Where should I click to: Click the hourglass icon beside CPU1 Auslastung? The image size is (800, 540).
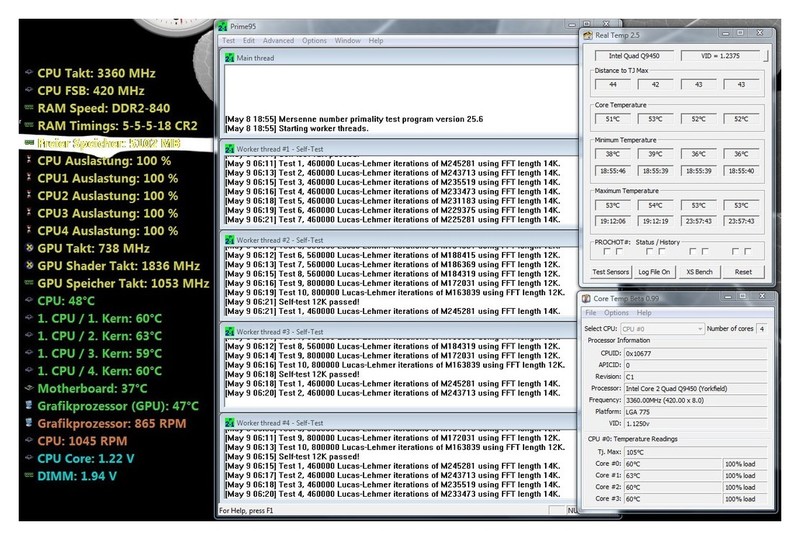(x=29, y=178)
